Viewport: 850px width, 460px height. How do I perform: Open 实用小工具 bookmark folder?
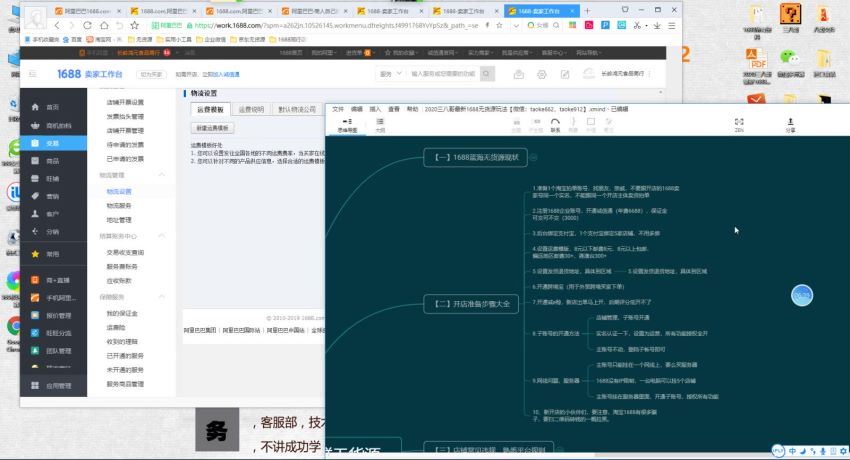coord(174,40)
